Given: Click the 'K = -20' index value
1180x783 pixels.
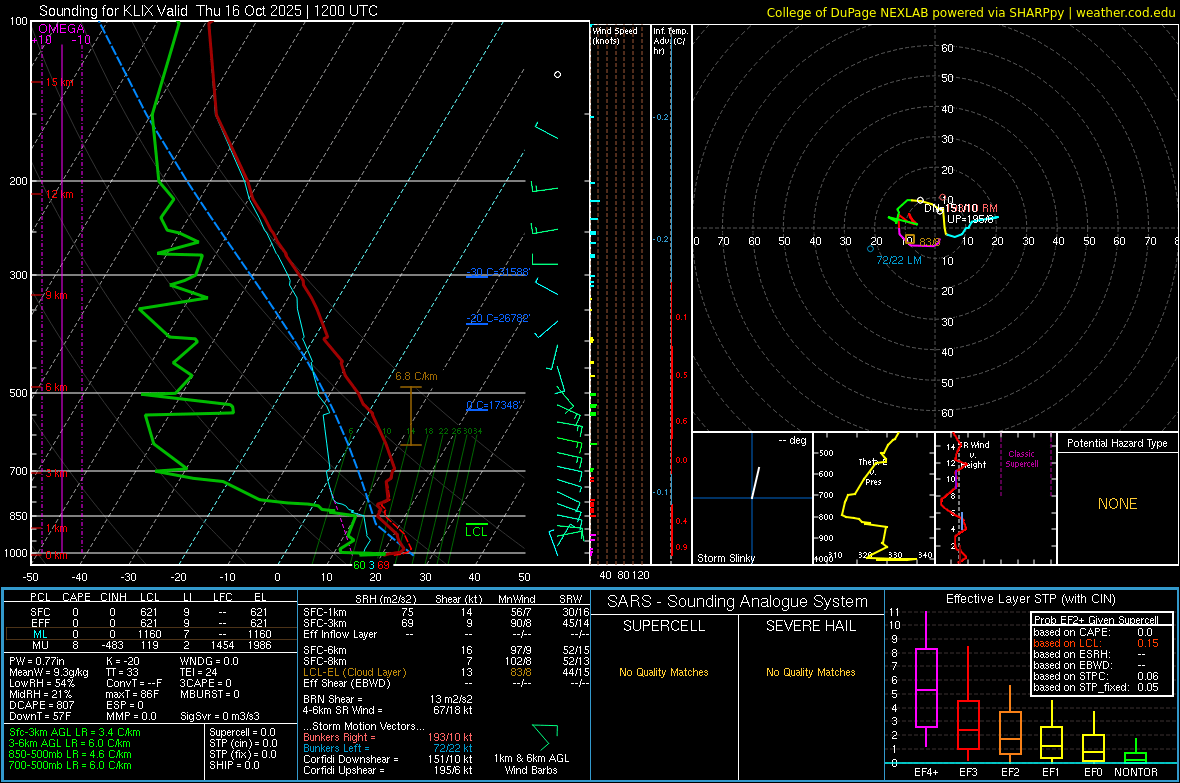Looking at the screenshot, I should coord(123,661).
